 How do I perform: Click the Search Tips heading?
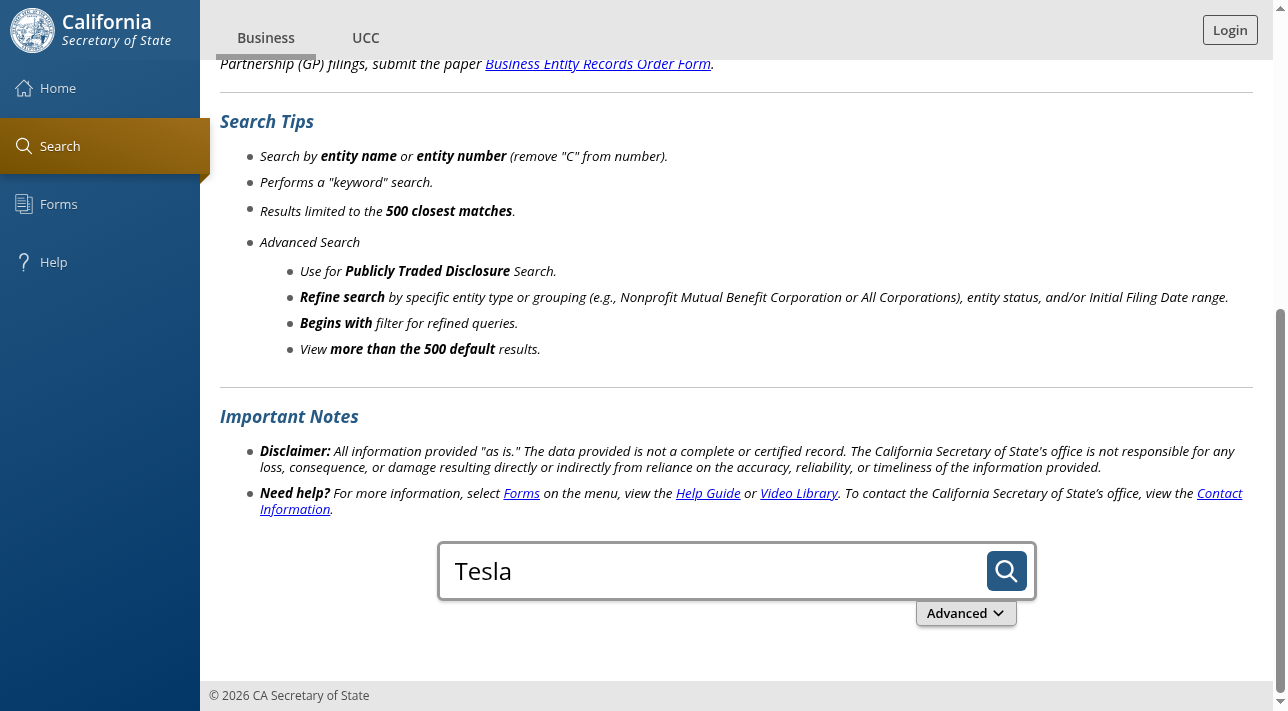[x=267, y=122]
